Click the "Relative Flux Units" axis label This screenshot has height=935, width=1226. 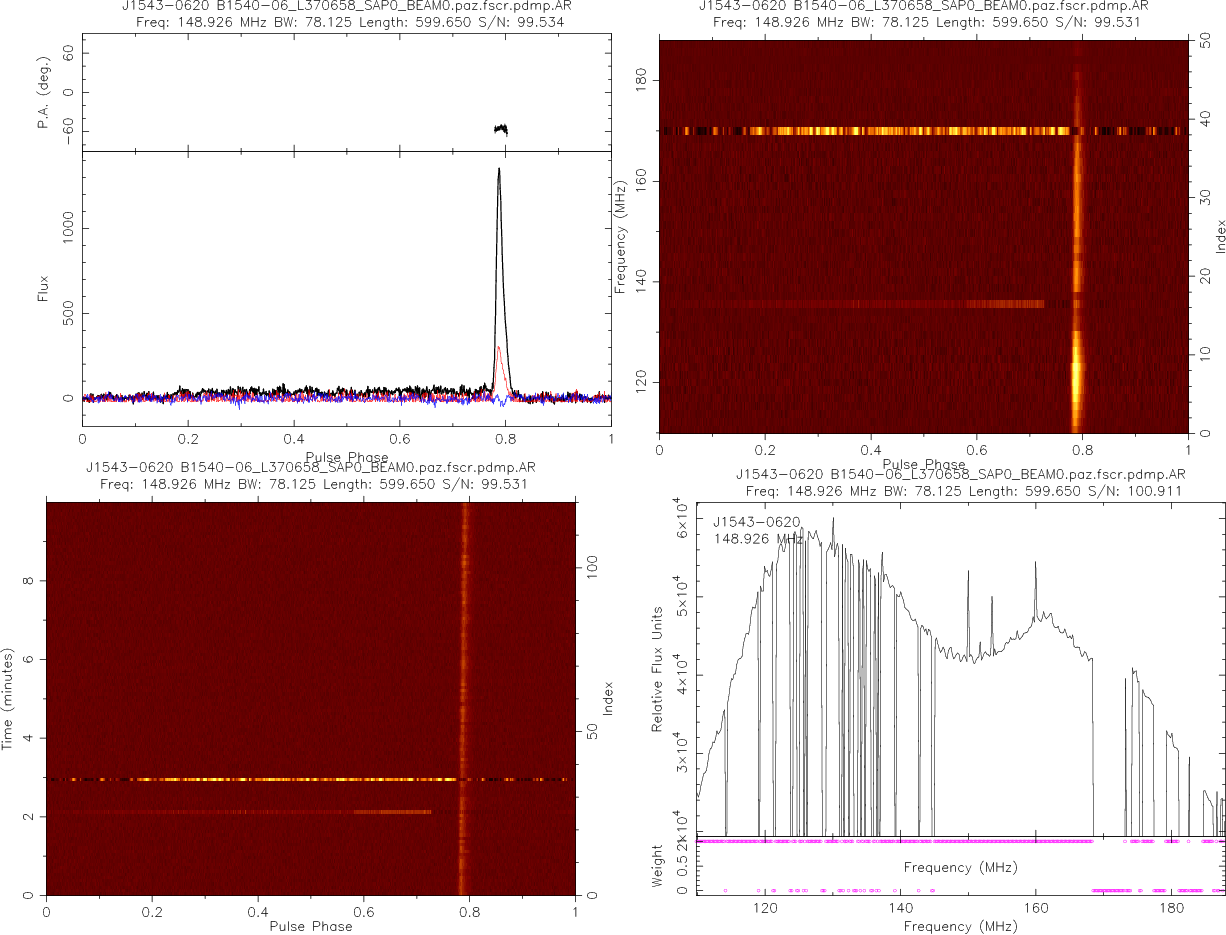point(657,668)
